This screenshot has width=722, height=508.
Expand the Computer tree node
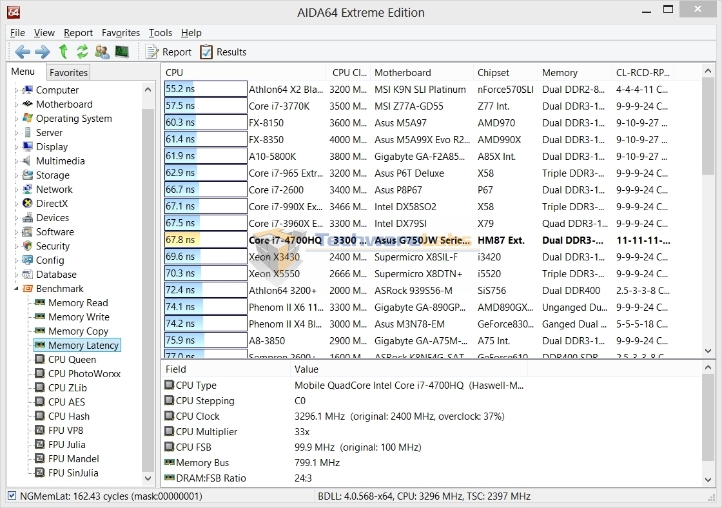click(16, 90)
